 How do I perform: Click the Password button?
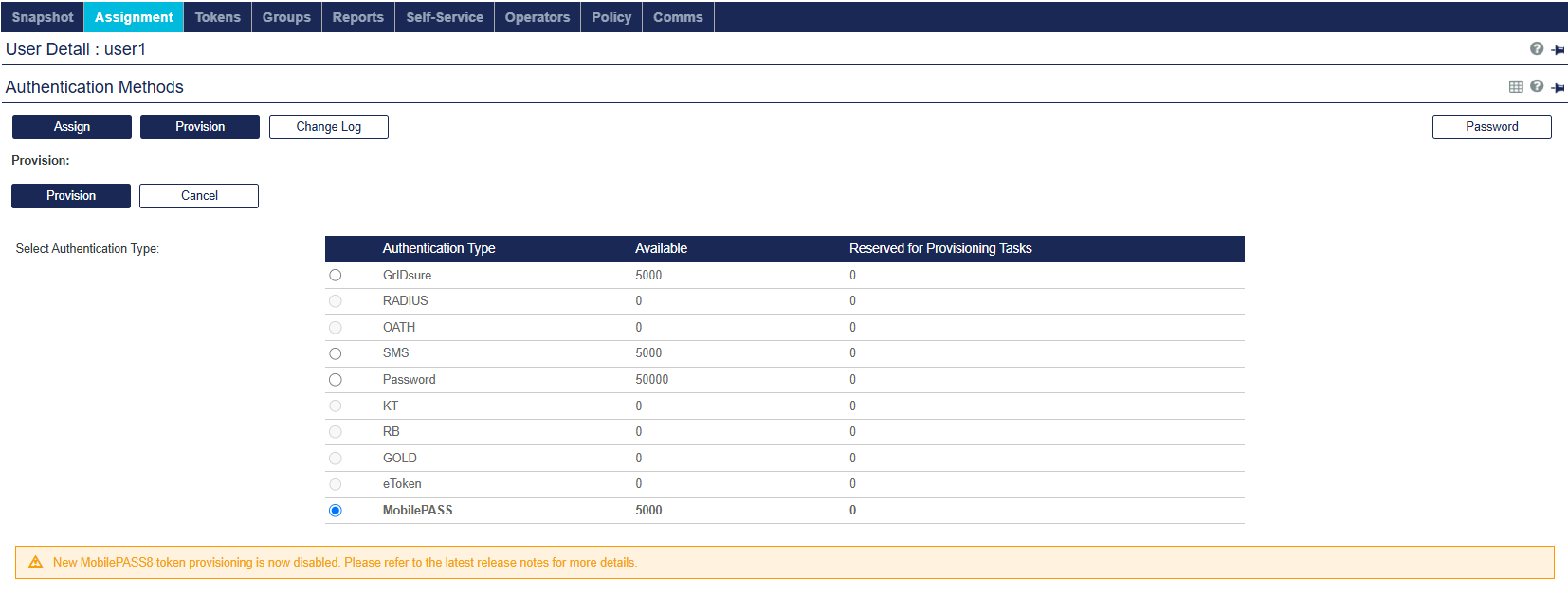pos(1492,127)
